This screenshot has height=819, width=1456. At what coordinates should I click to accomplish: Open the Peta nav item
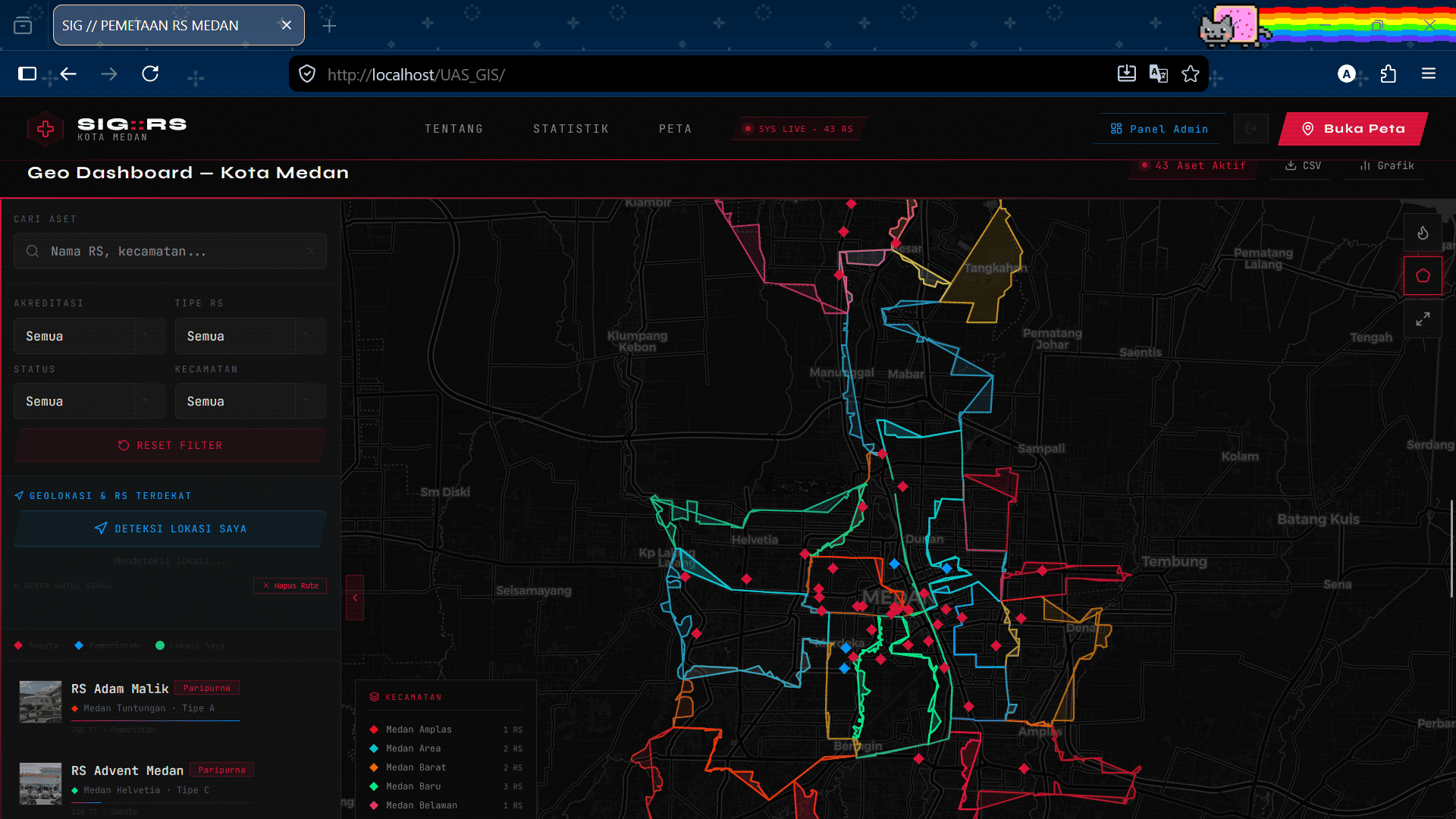pyautogui.click(x=675, y=129)
